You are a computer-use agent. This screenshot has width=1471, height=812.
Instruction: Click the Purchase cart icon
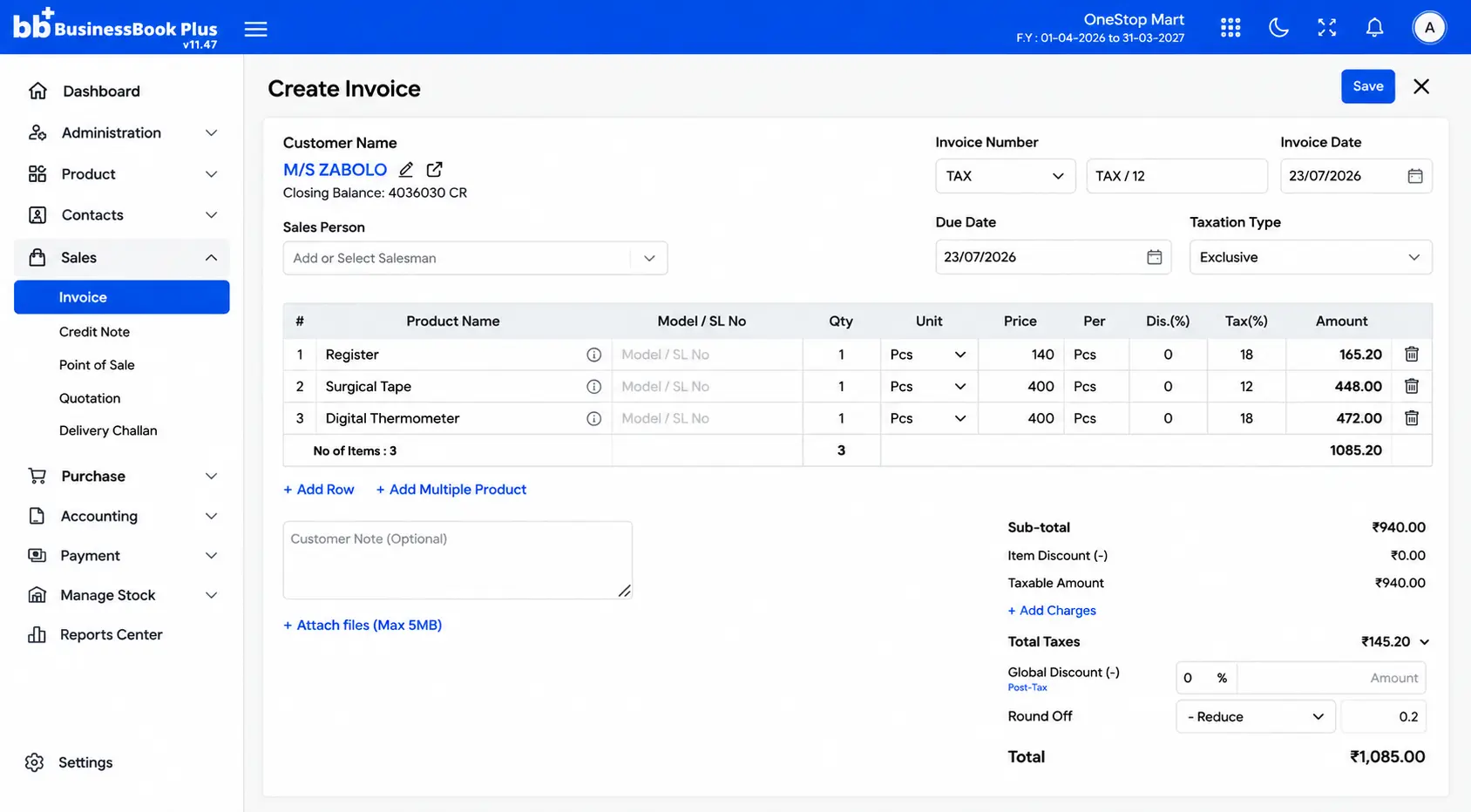(x=37, y=476)
